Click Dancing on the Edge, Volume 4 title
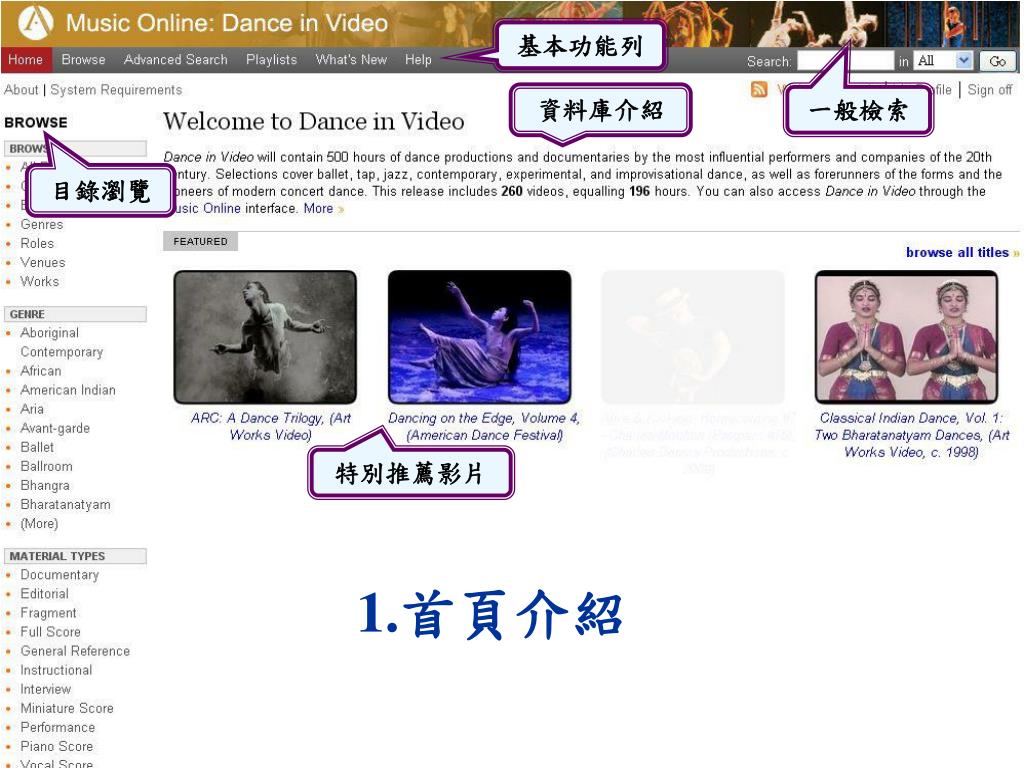Screen dimensions: 1024x768 (x=484, y=426)
